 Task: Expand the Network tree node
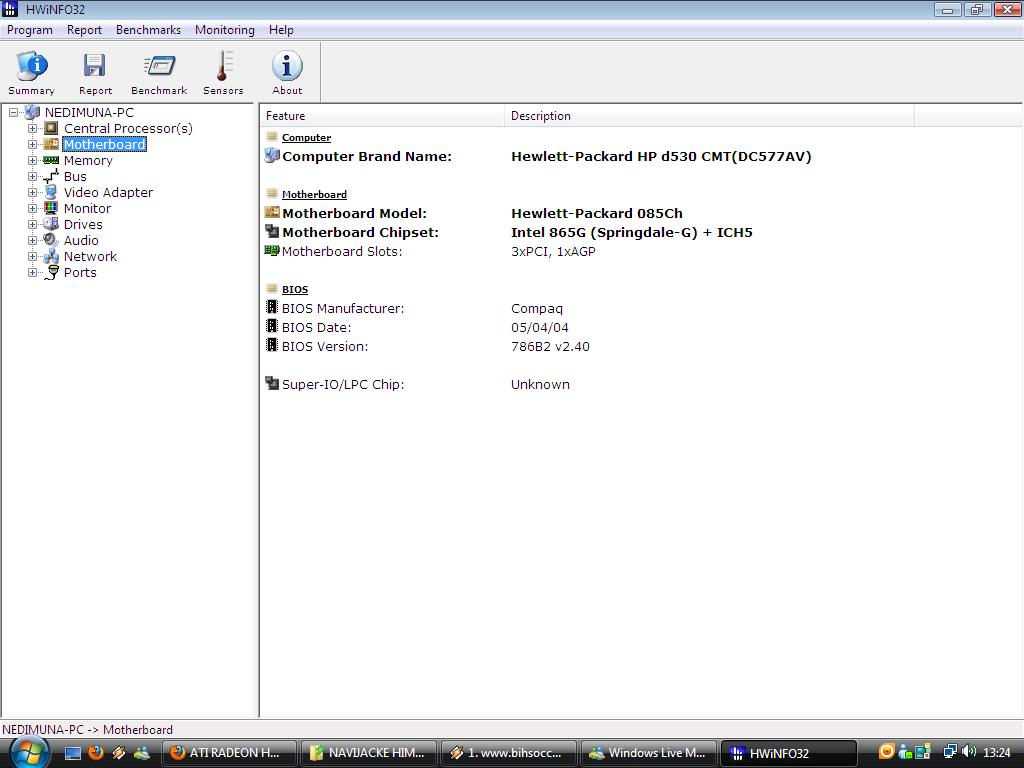pyautogui.click(x=32, y=257)
